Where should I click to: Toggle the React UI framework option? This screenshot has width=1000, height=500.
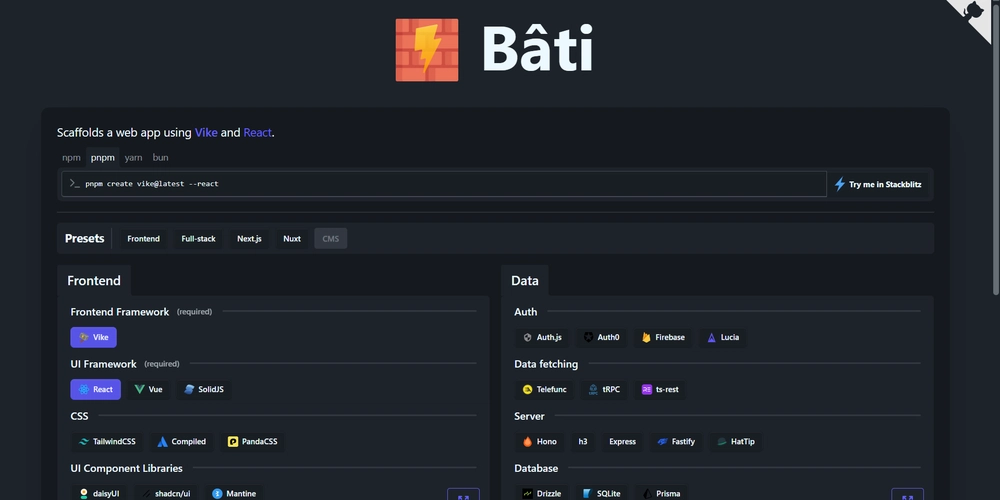click(96, 390)
